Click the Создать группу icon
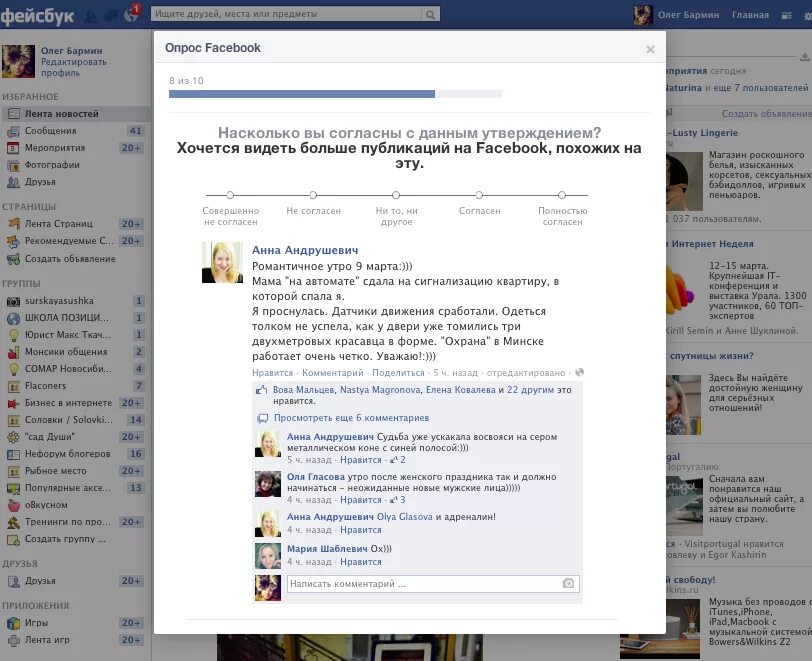 pyautogui.click(x=13, y=539)
